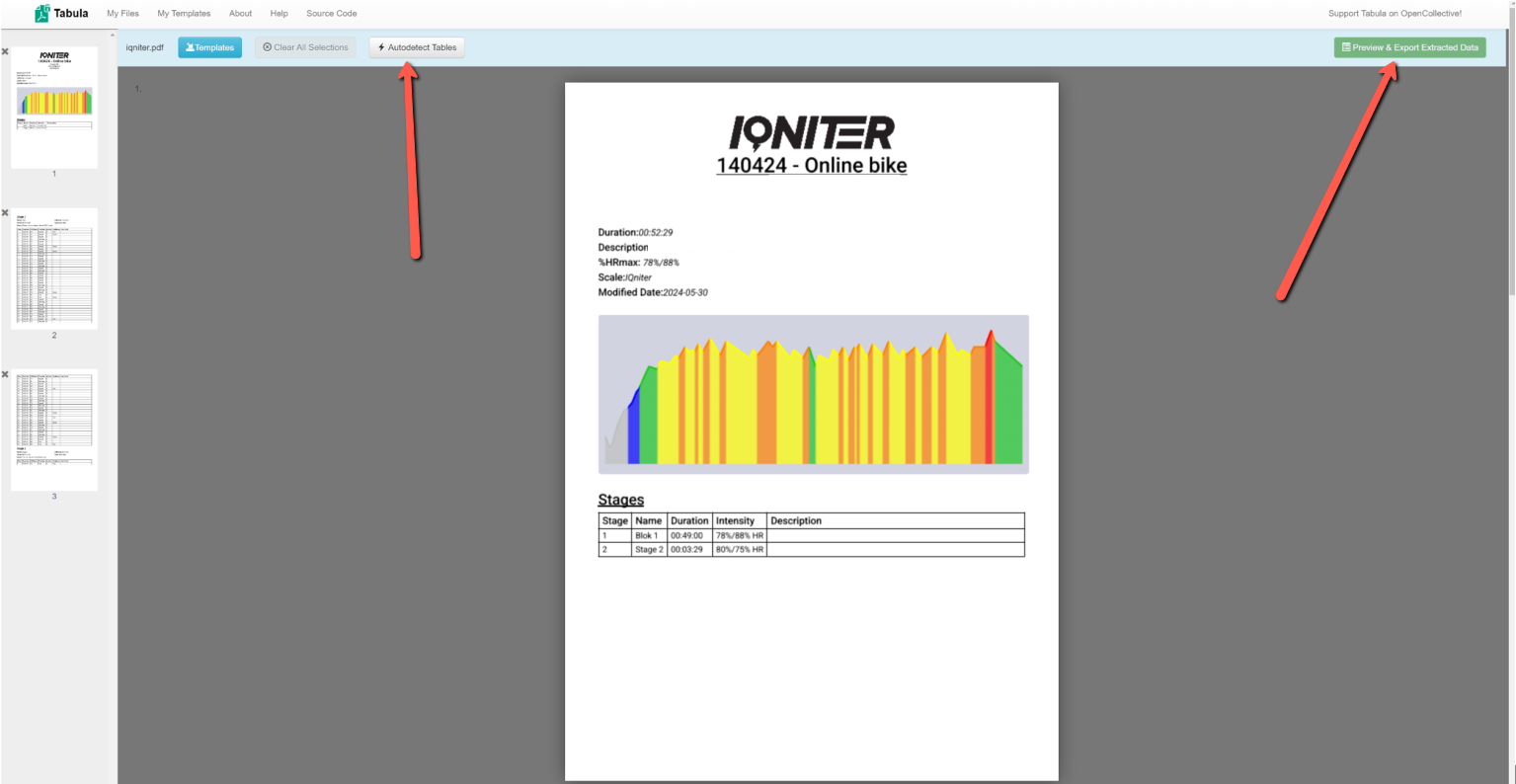
Task: Remove page 3 with its X icon
Action: [5, 375]
